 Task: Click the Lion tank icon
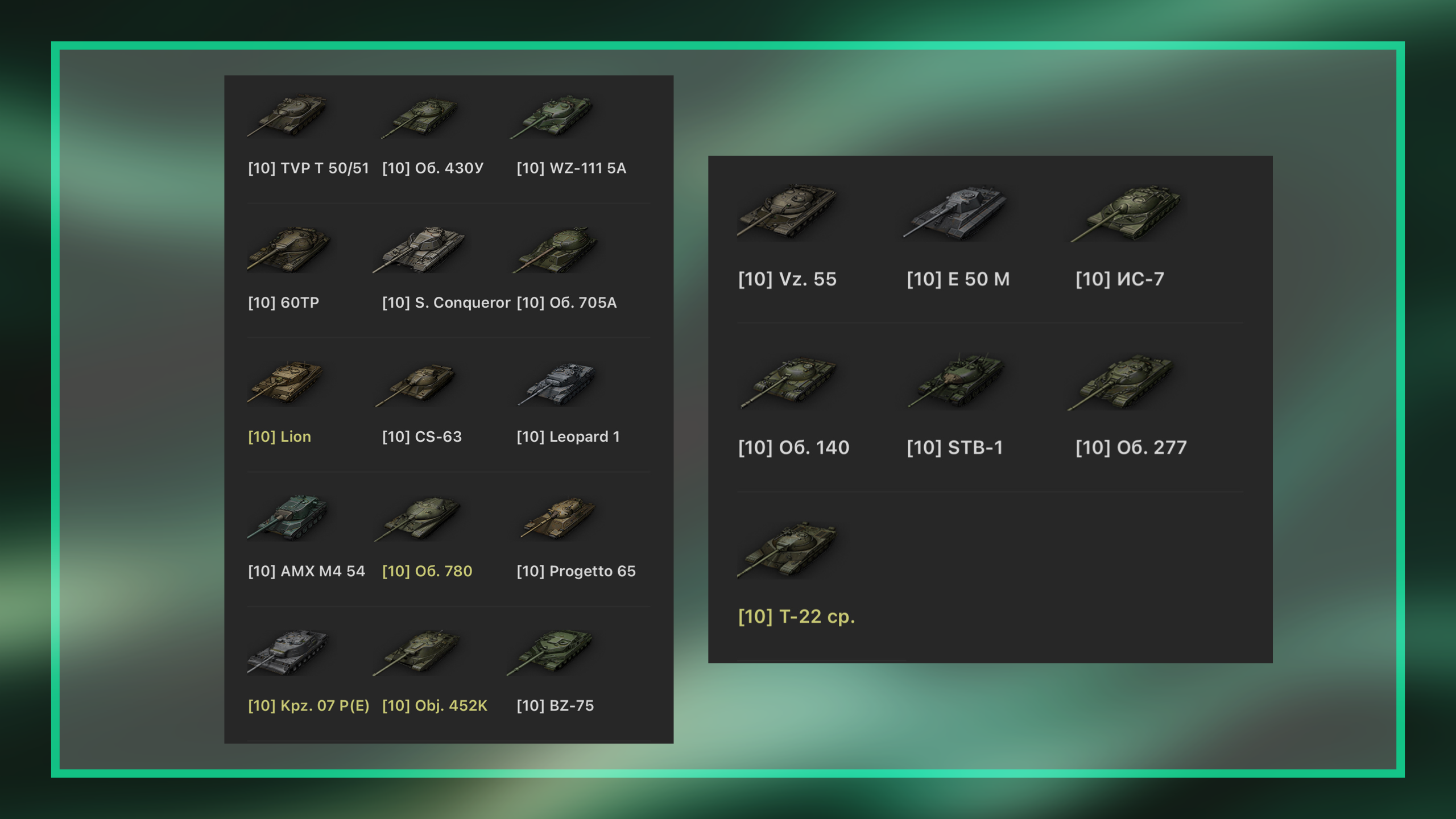click(286, 382)
